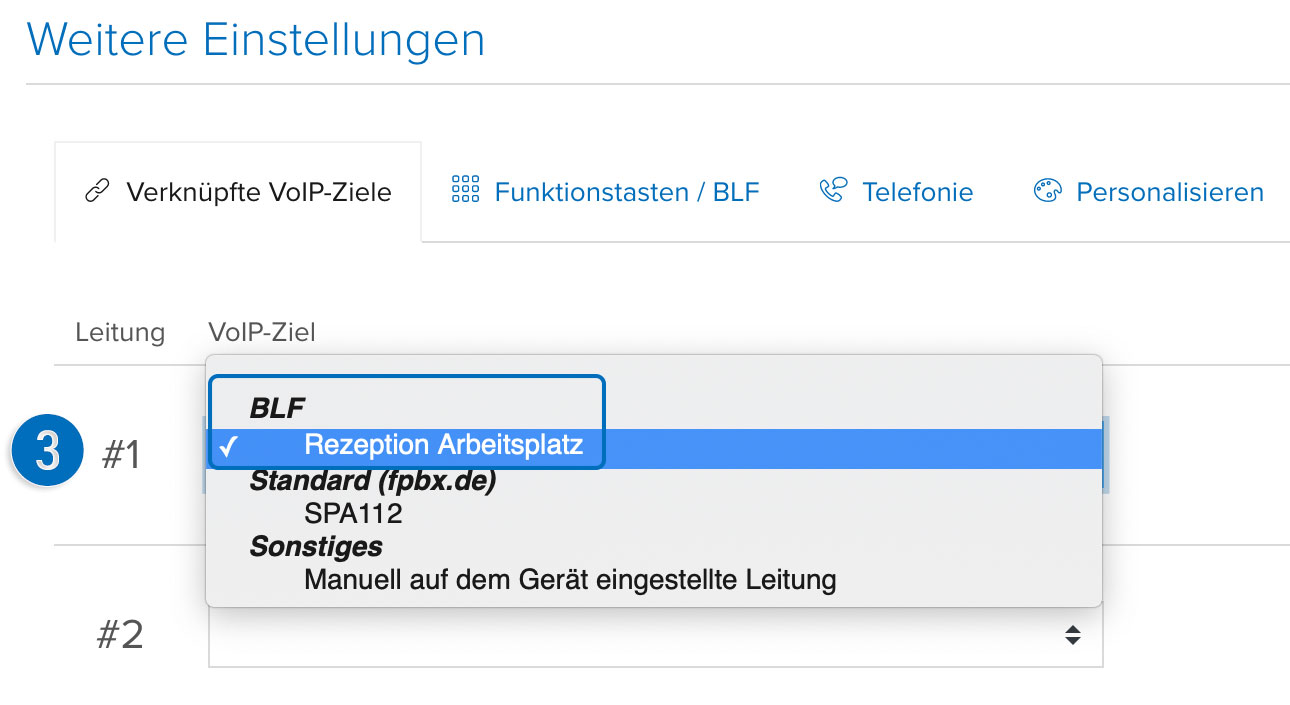This screenshot has height=705, width=1290.
Task: Click the BLF group header in list
Action: tap(277, 407)
